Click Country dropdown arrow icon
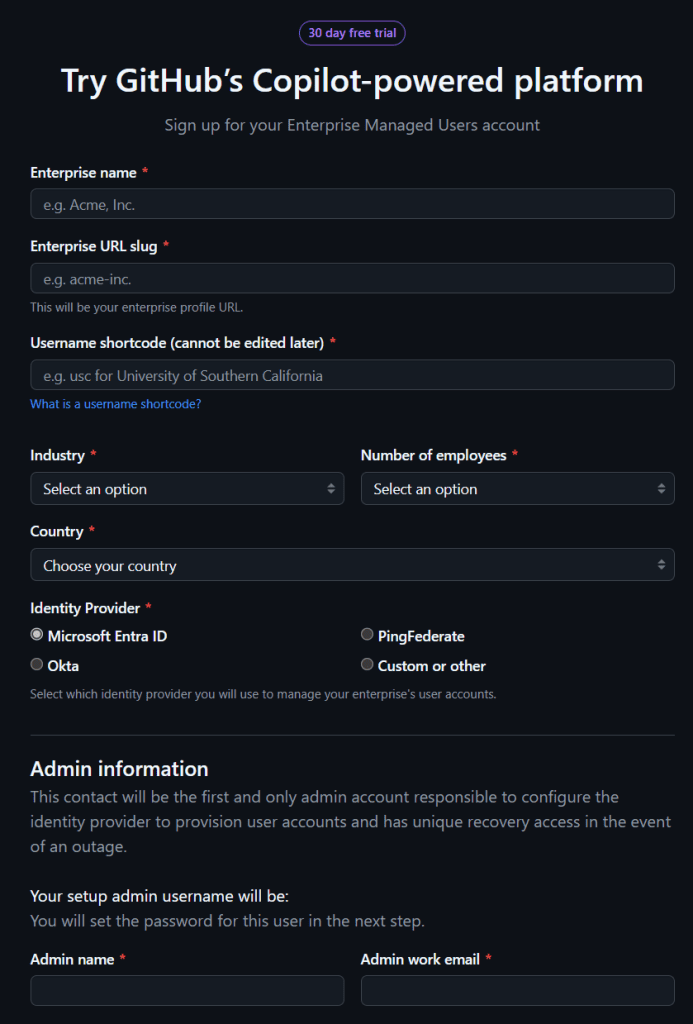 point(661,565)
